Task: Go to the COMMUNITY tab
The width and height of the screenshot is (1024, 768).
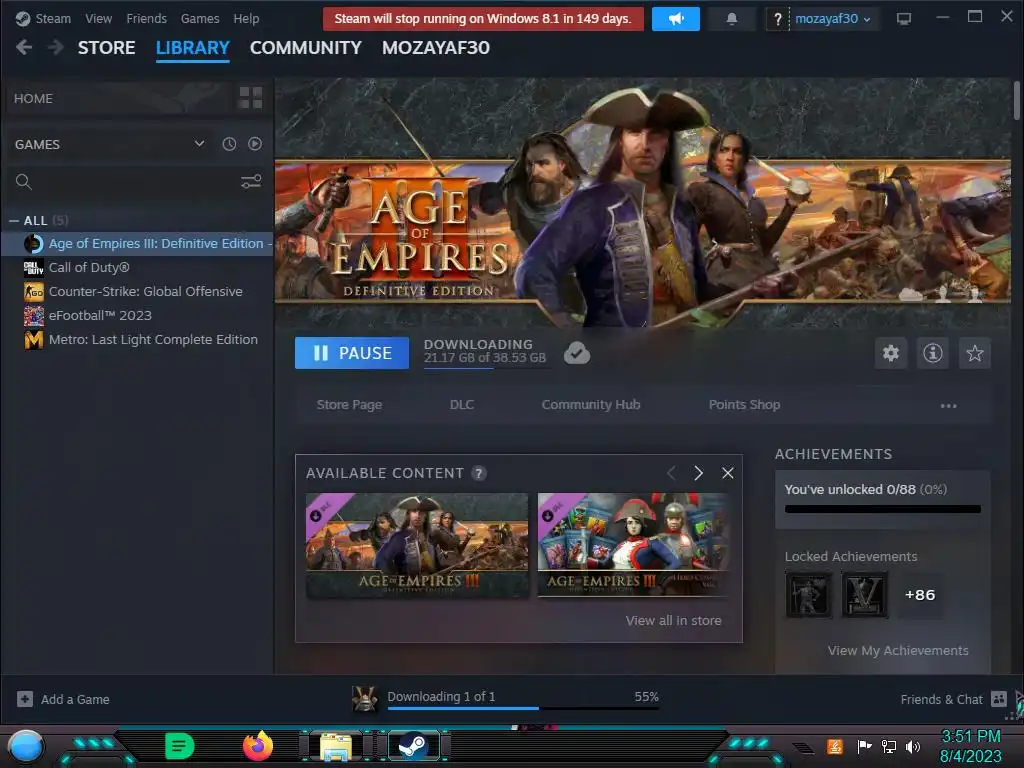Action: pos(306,48)
